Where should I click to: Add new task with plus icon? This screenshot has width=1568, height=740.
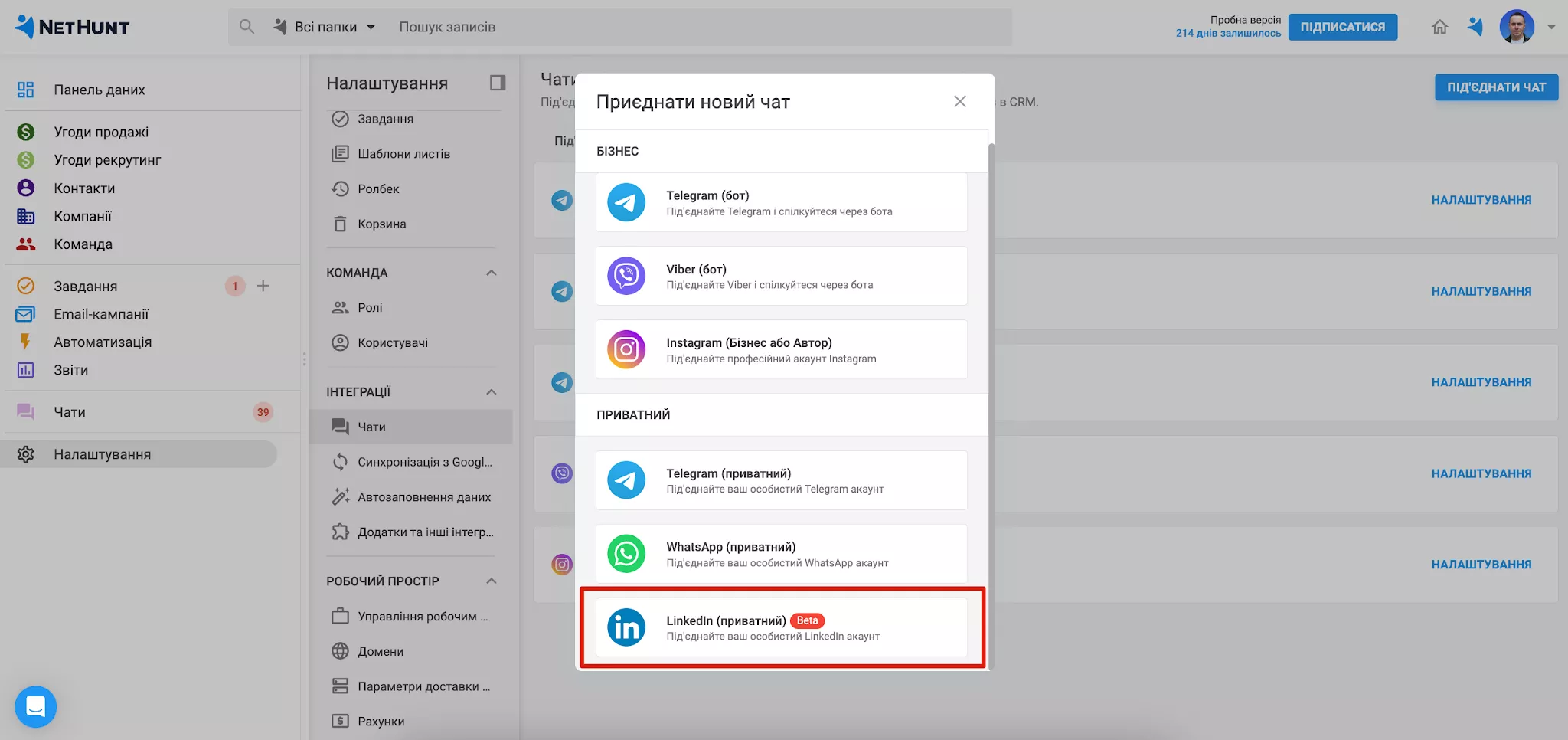pyautogui.click(x=263, y=286)
